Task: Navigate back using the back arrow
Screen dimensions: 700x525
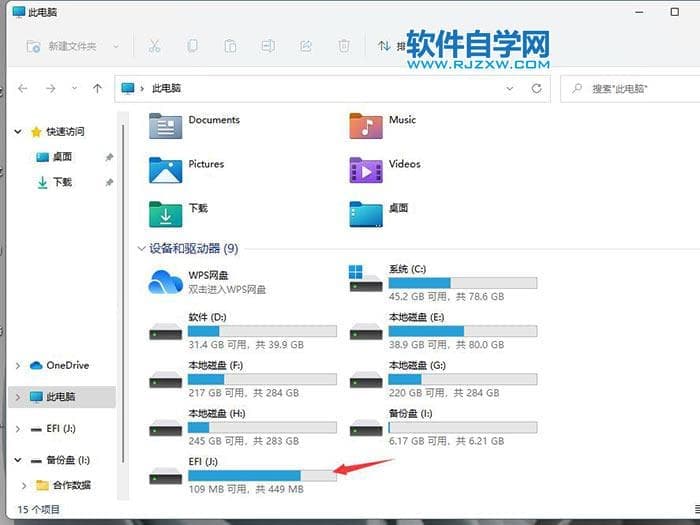Action: 23,88
